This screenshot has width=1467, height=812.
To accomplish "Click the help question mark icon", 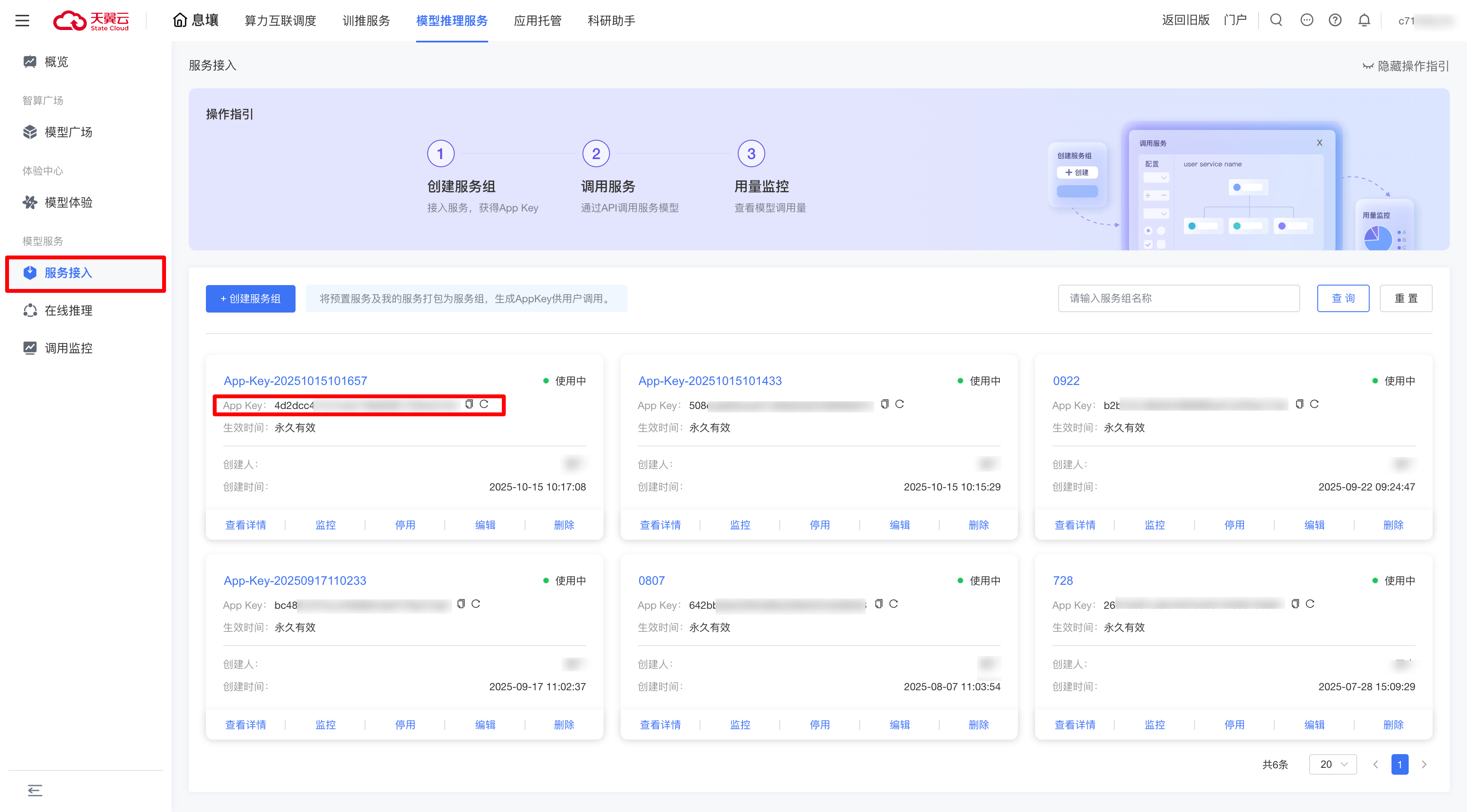I will [1335, 21].
